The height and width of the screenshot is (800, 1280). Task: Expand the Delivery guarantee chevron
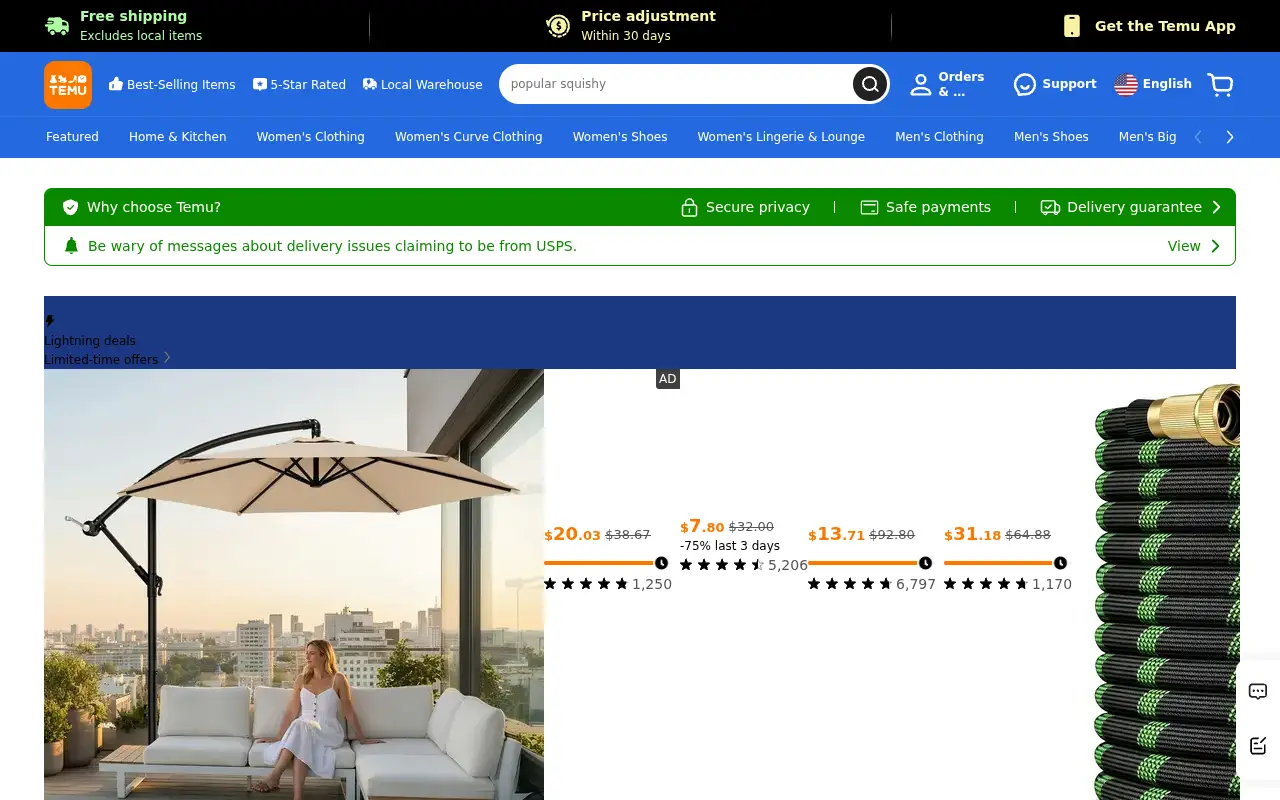pos(1217,207)
